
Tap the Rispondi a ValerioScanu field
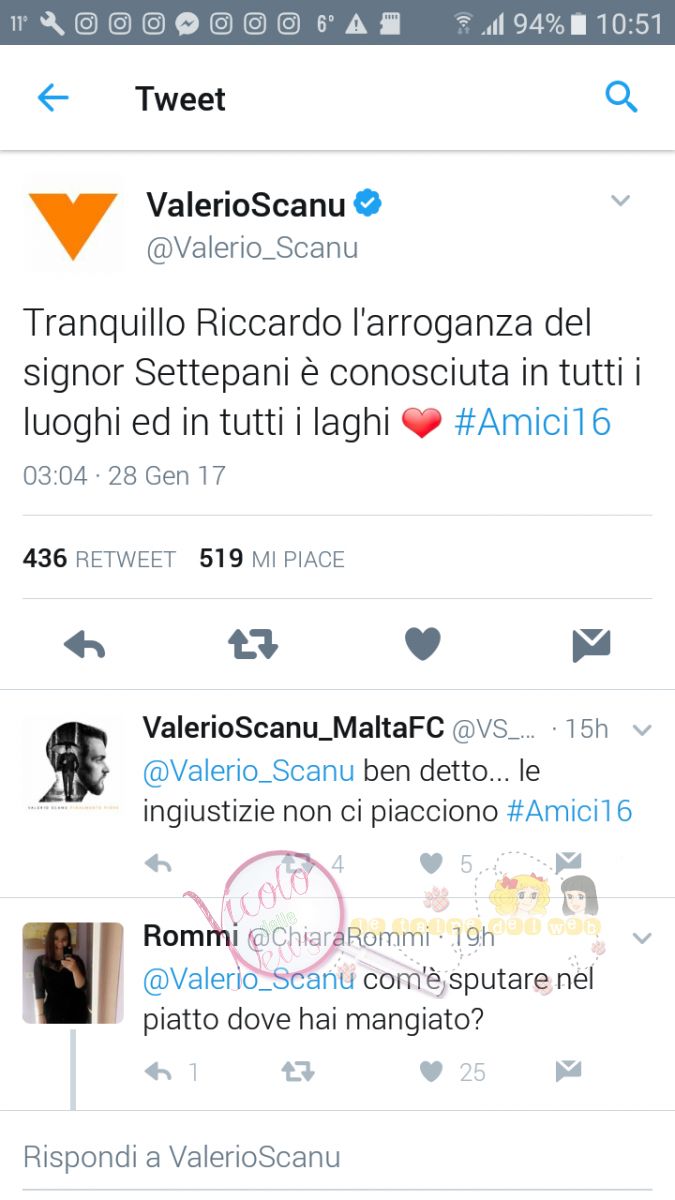pos(337,1157)
